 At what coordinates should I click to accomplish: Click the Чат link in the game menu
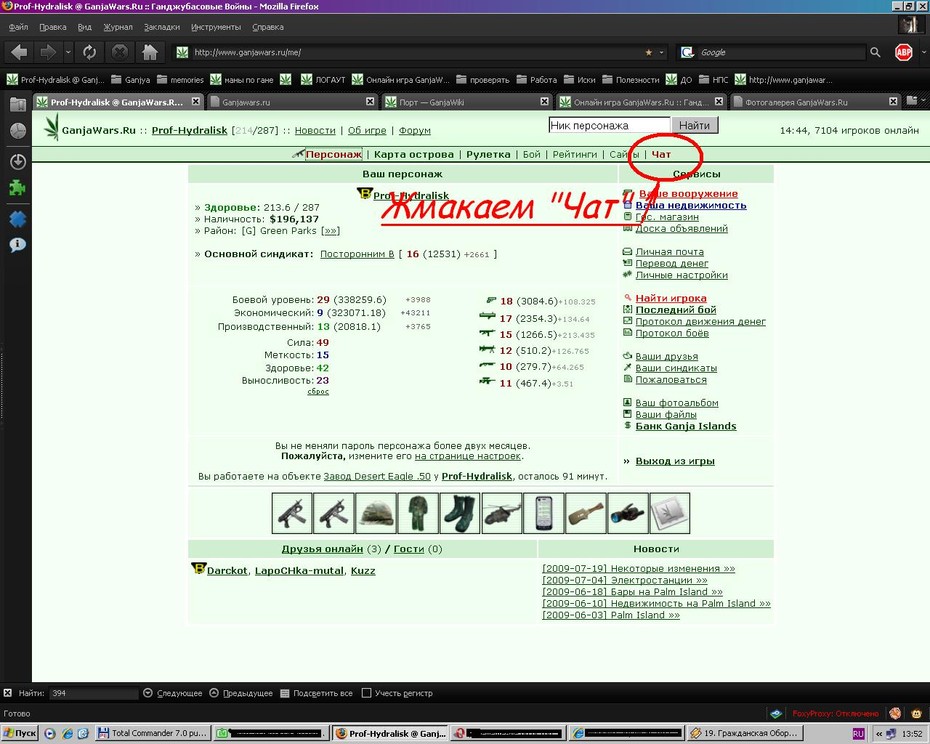[661, 154]
